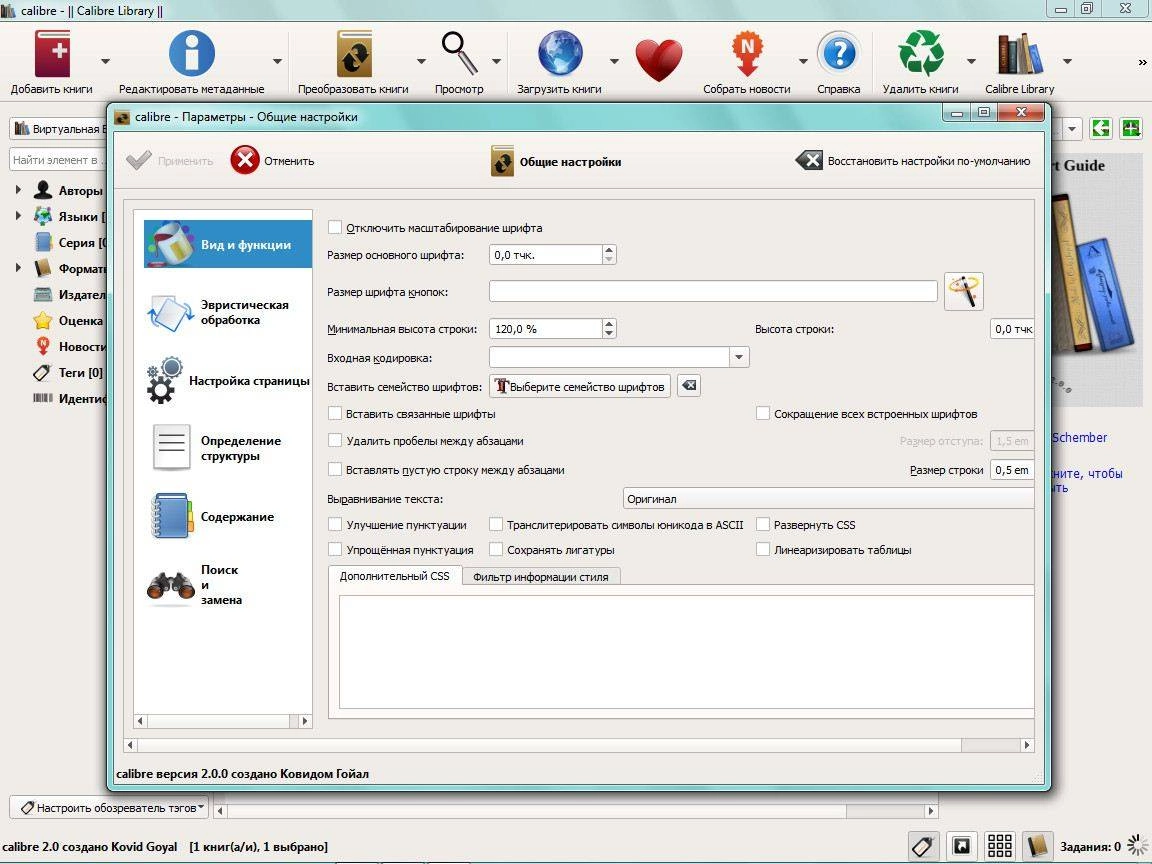The width and height of the screenshot is (1152, 864).
Task: Check Упрощённая пунктуация option
Action: [x=335, y=550]
